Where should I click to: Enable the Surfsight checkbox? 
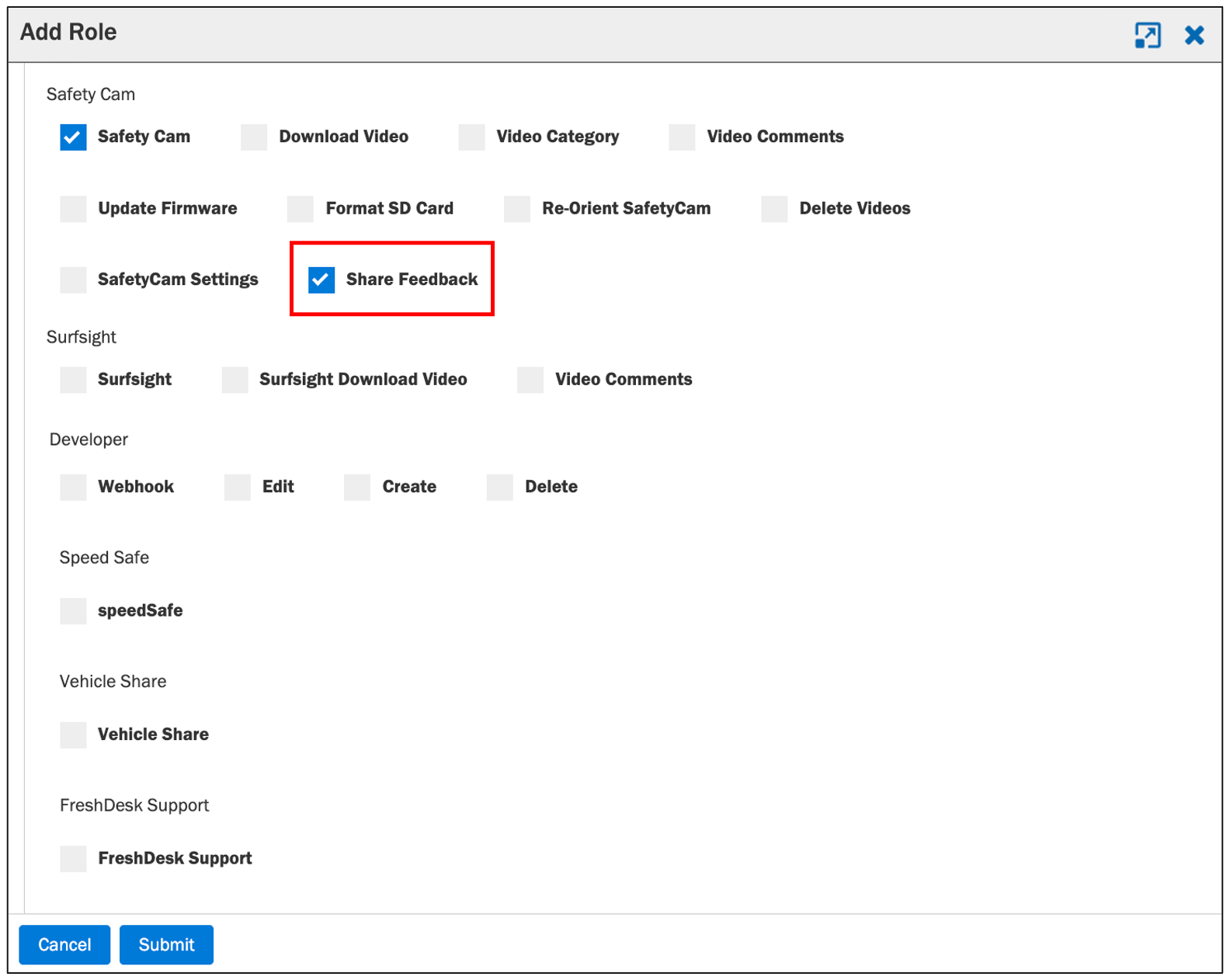click(x=73, y=380)
